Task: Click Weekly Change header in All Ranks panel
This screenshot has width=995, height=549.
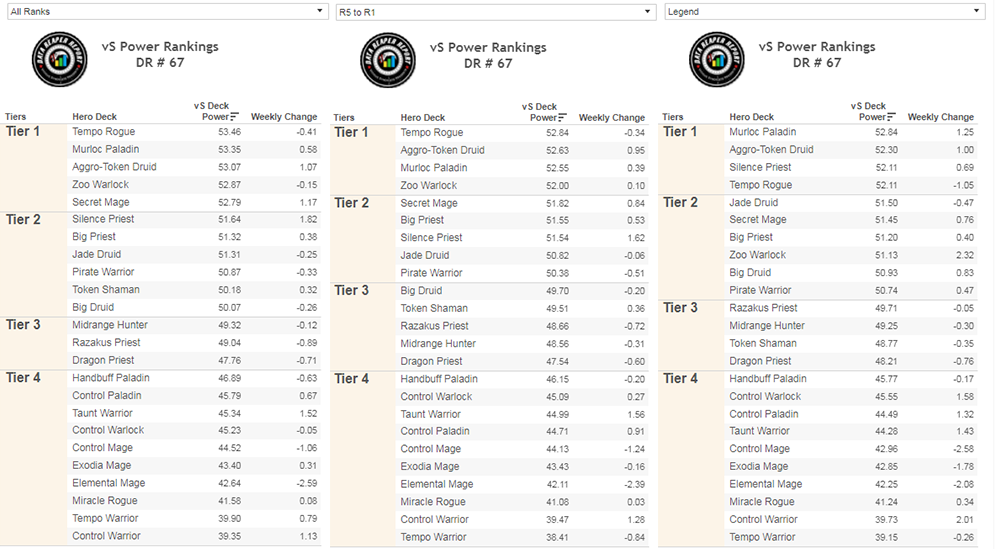Action: point(284,117)
